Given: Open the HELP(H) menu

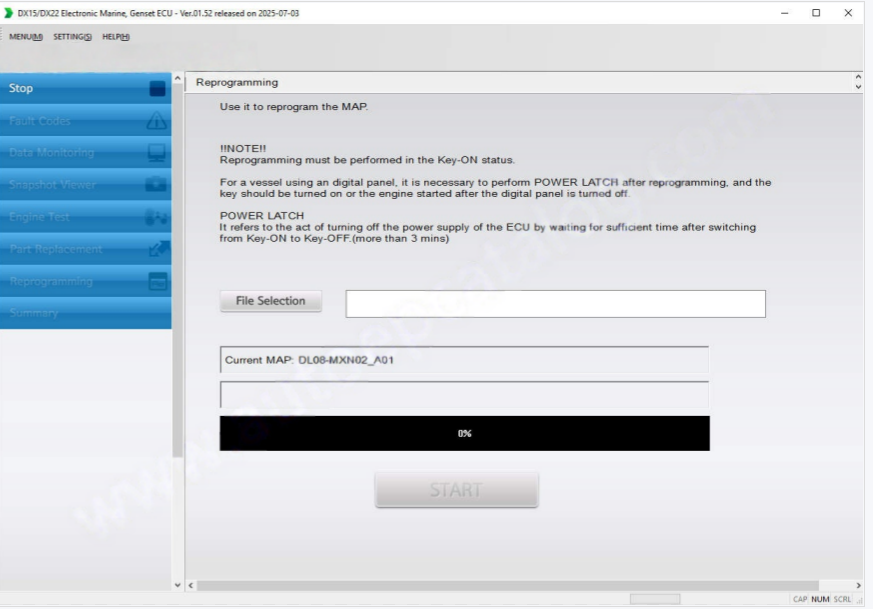Looking at the screenshot, I should (x=116, y=37).
